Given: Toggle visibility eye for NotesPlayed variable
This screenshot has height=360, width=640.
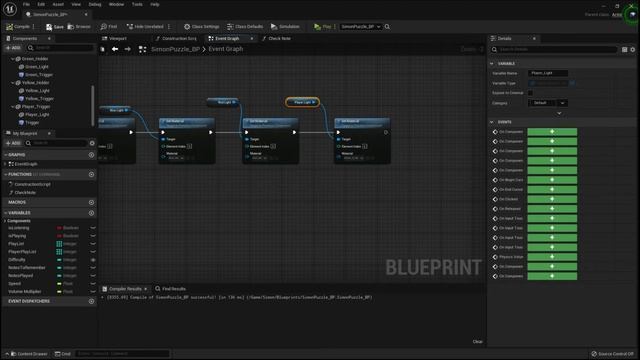Looking at the screenshot, I should 93,276.
